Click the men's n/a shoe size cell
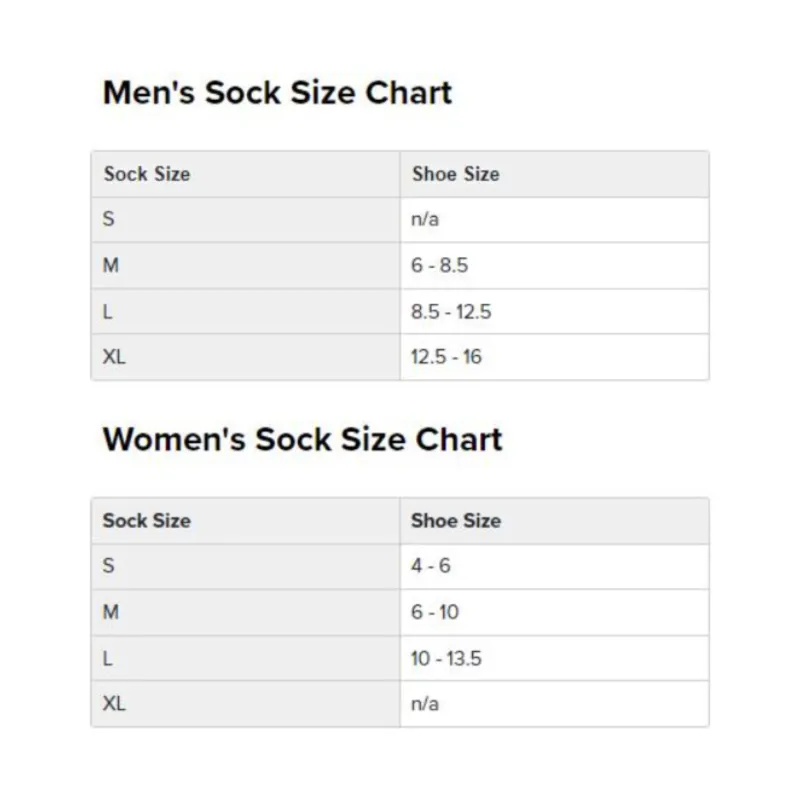The width and height of the screenshot is (800, 800). [425, 219]
